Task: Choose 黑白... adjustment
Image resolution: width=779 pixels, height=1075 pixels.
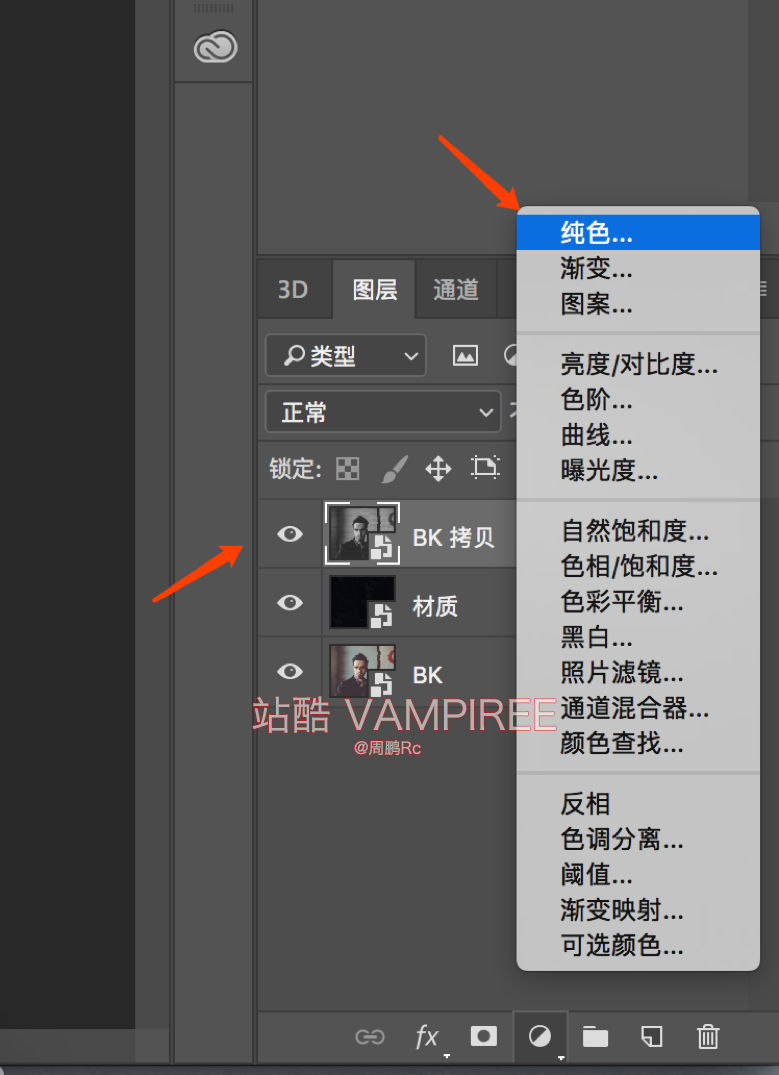Action: pos(638,638)
